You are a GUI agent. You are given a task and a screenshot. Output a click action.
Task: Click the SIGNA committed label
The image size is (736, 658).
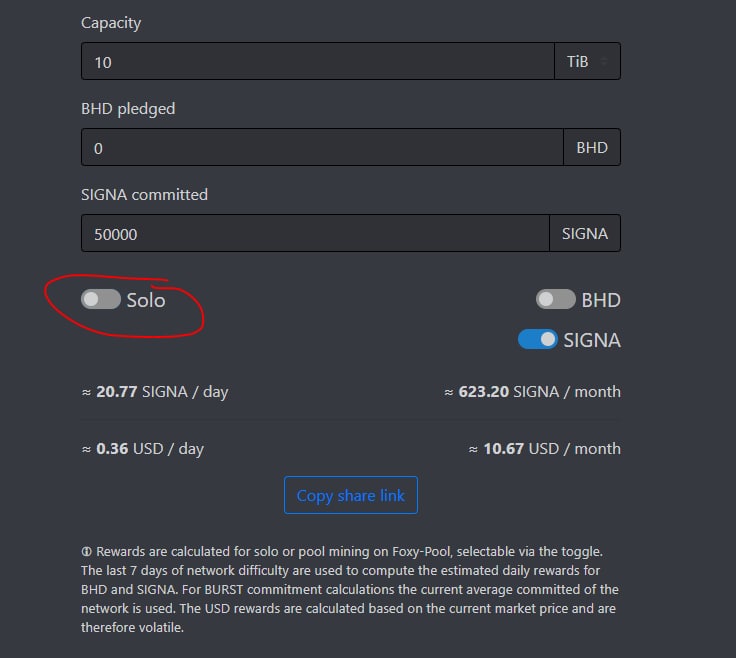coord(144,195)
